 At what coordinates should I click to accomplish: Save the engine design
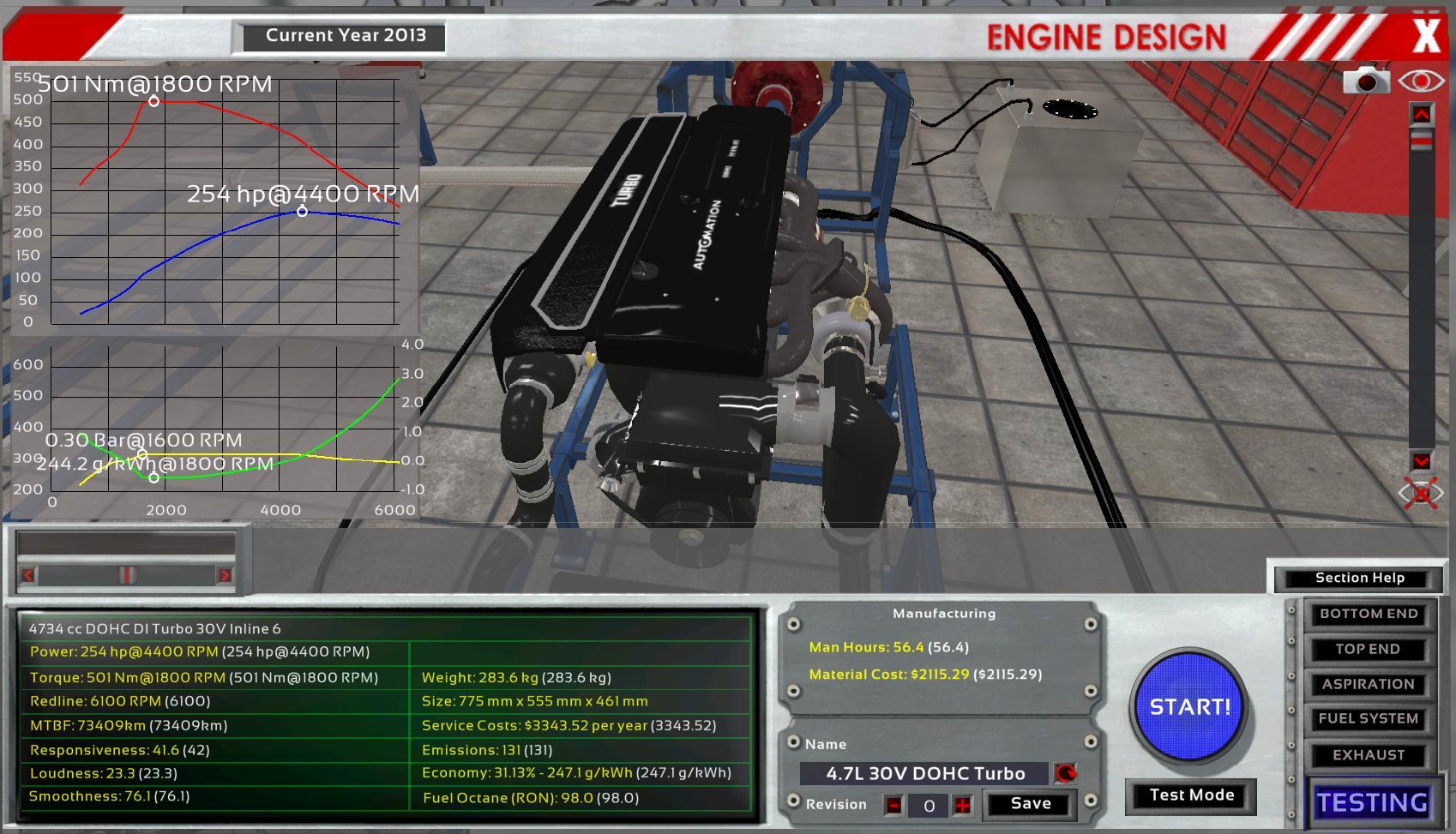coord(1031,804)
